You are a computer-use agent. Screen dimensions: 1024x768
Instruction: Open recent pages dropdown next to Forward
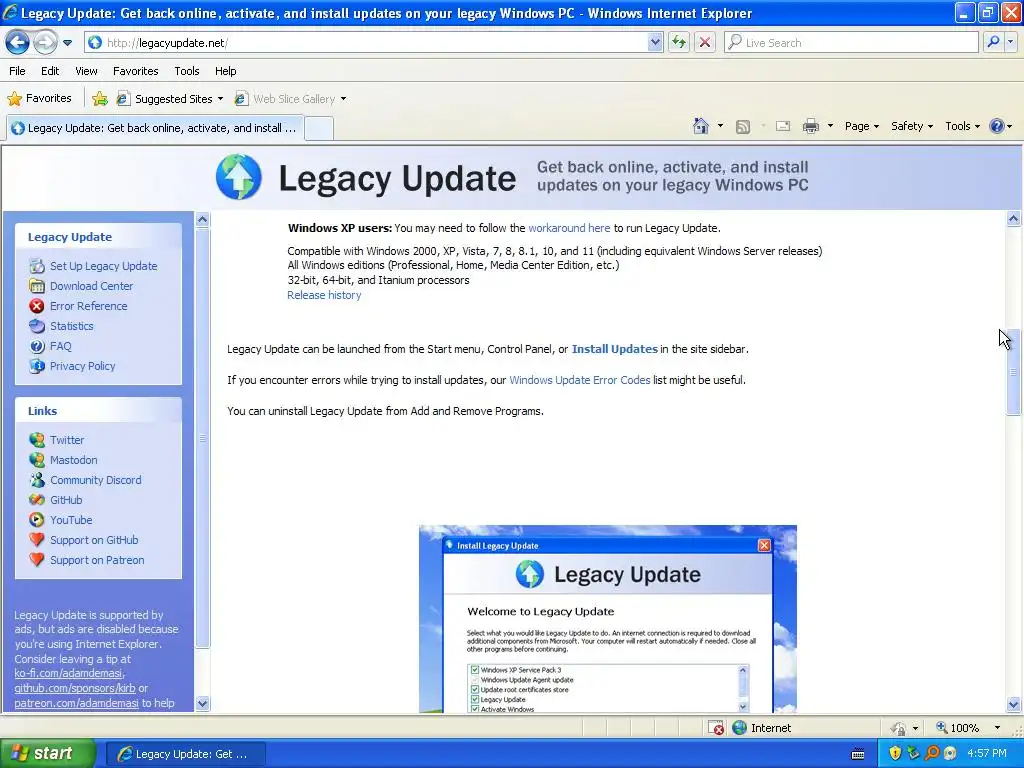[67, 43]
